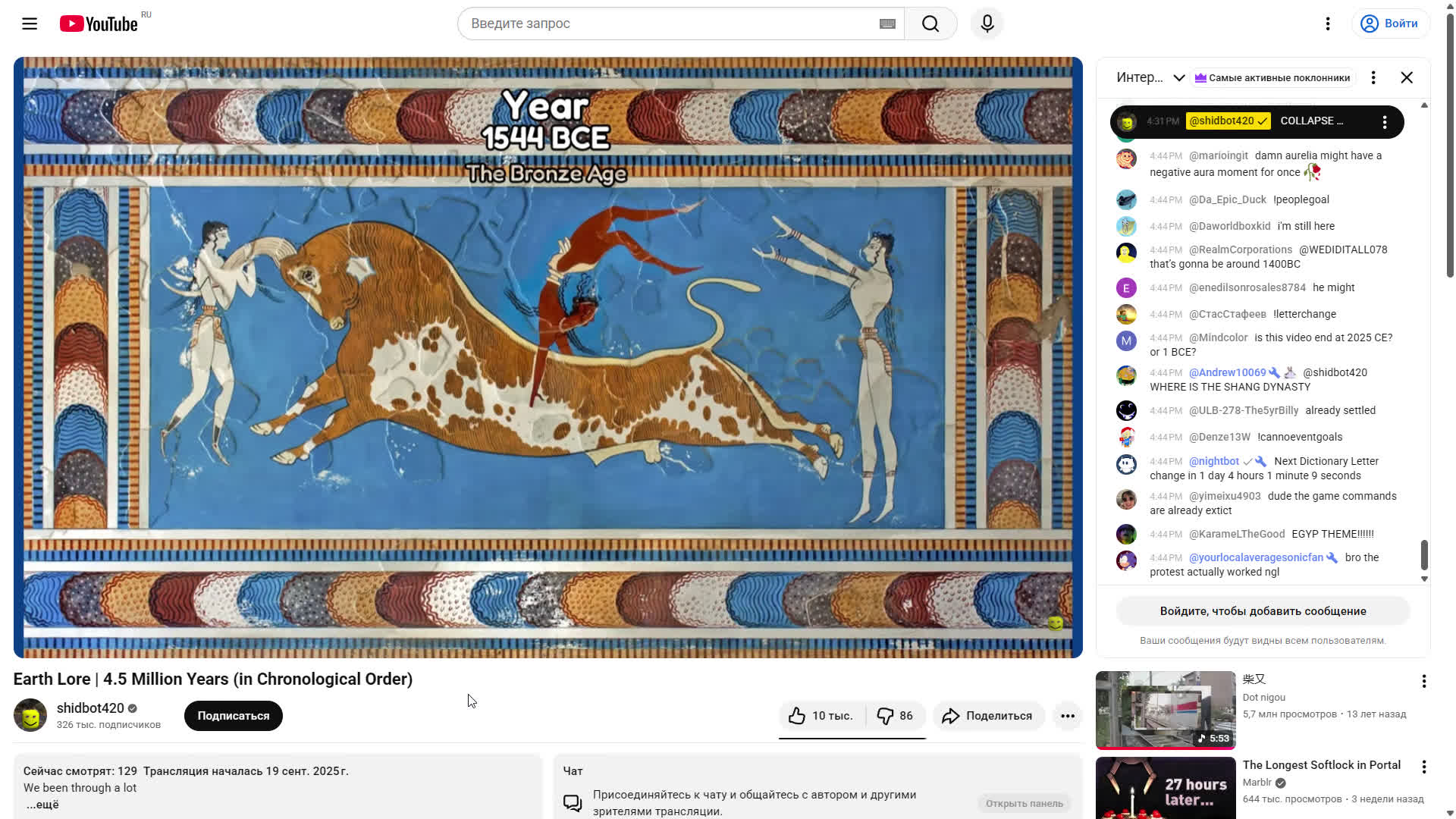
Task: Close the live chat panel
Action: pyautogui.click(x=1407, y=77)
